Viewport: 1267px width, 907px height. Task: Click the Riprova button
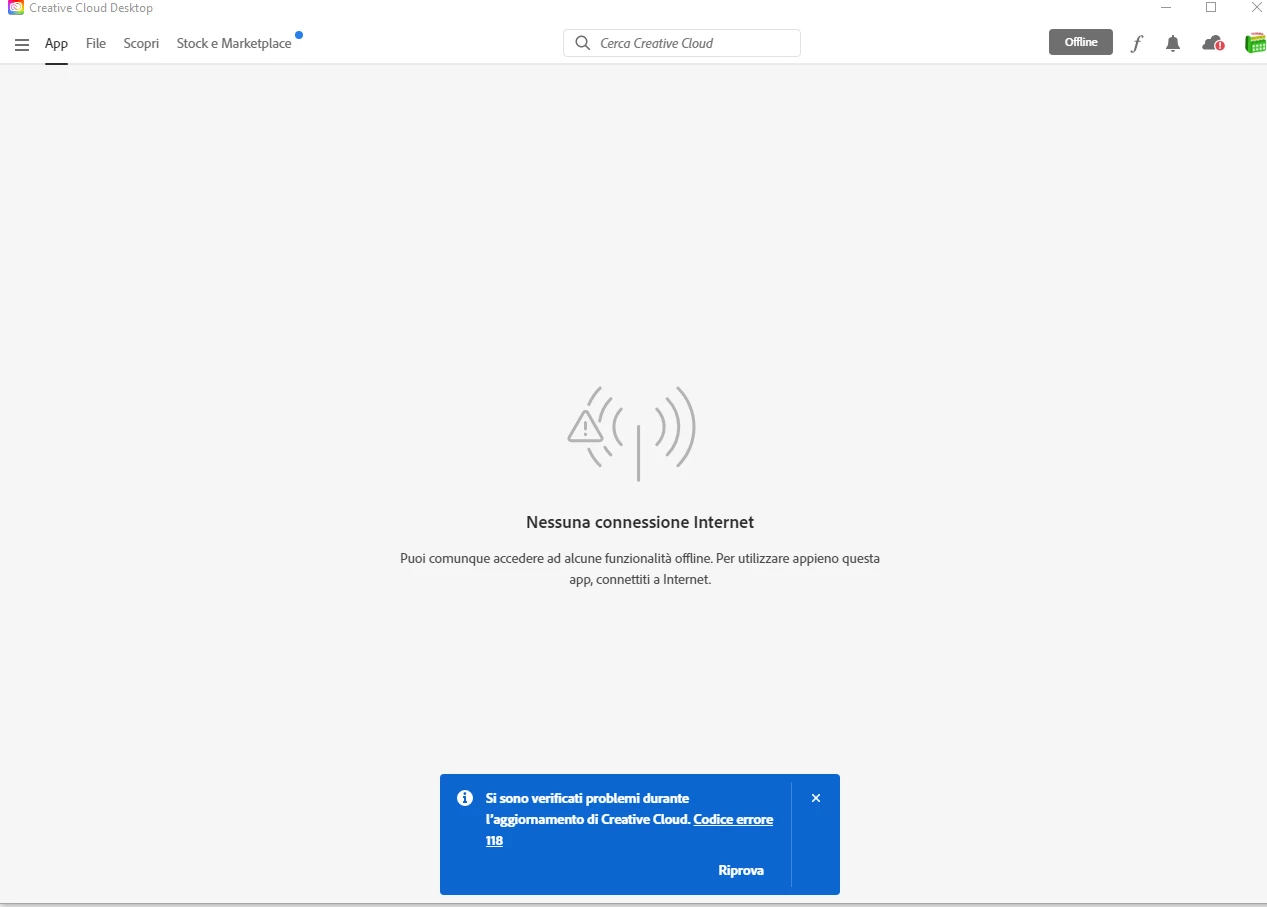coord(741,870)
